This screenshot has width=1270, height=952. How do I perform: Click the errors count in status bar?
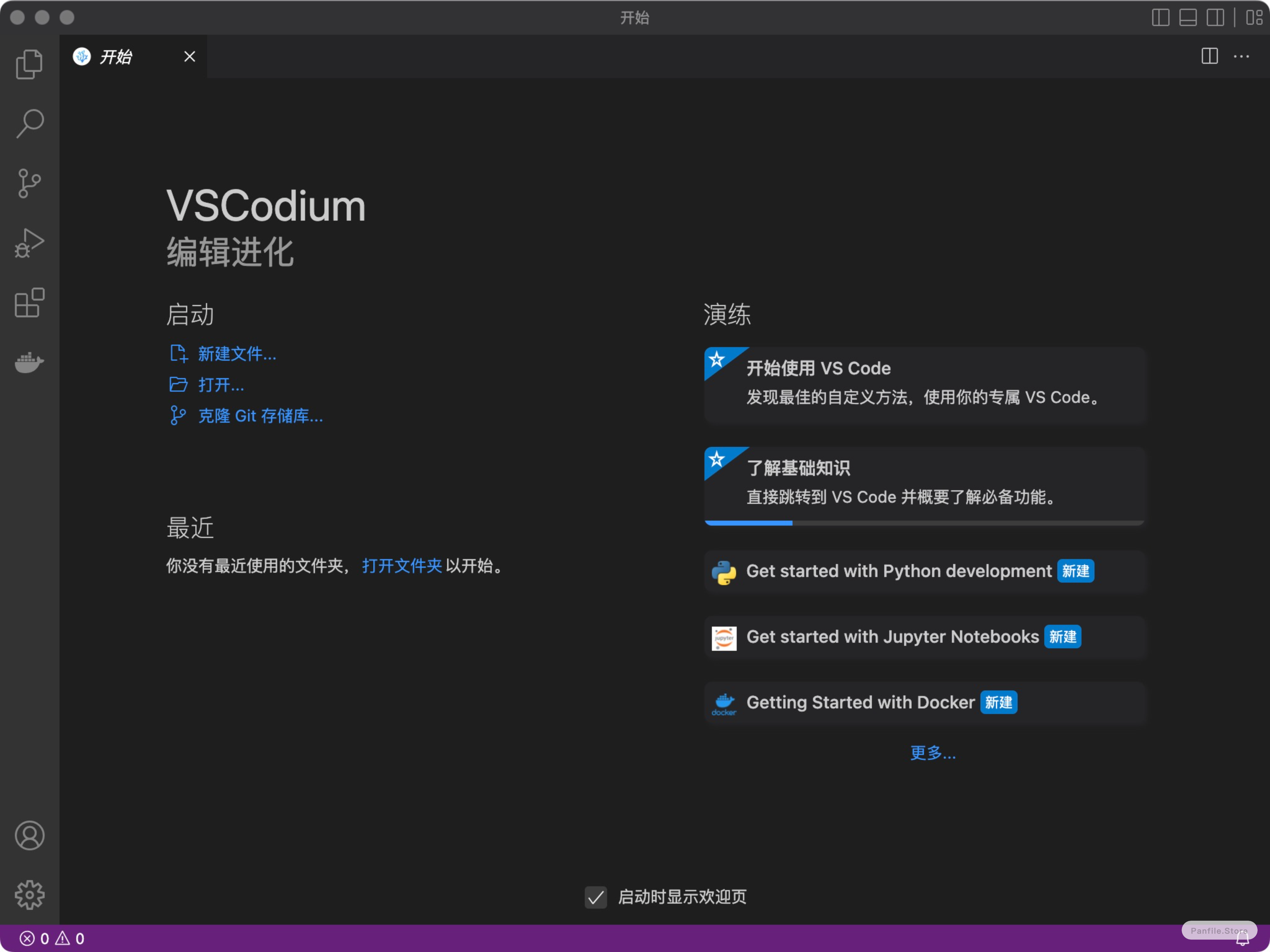35,938
